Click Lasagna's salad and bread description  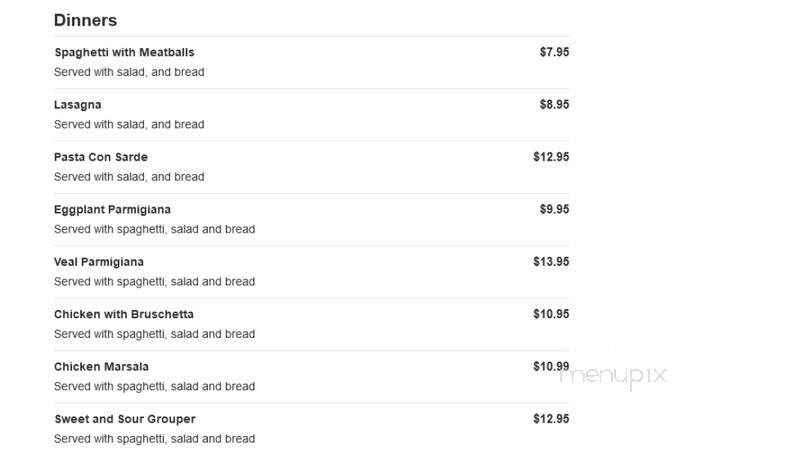click(x=129, y=125)
